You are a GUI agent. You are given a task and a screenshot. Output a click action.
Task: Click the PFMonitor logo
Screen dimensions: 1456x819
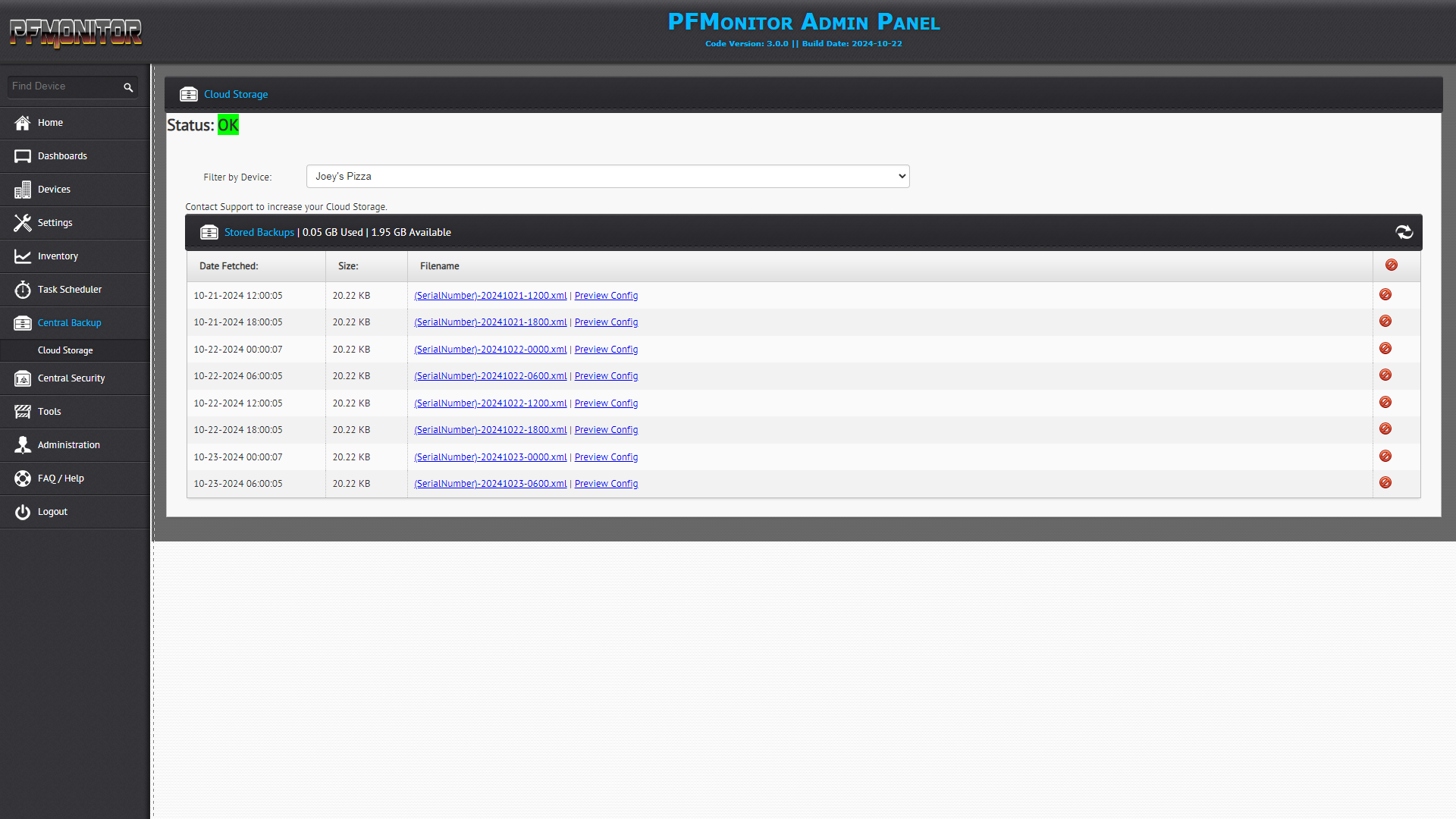pyautogui.click(x=75, y=33)
